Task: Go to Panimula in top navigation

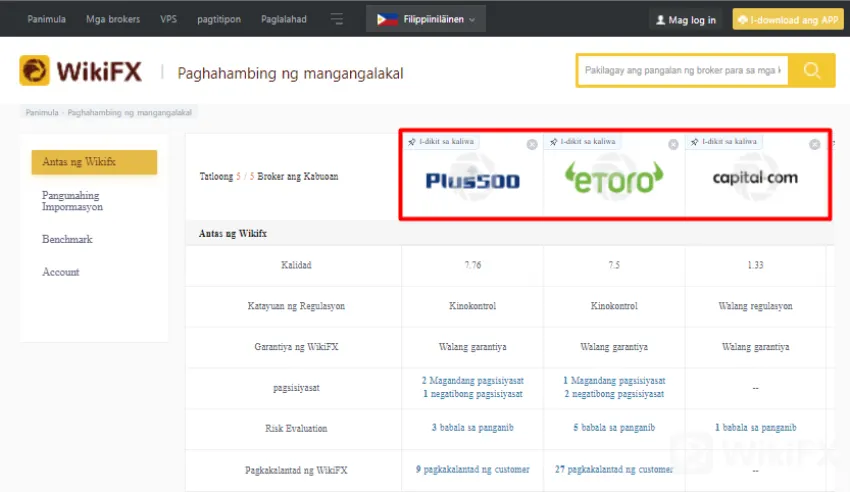Action: click(47, 20)
